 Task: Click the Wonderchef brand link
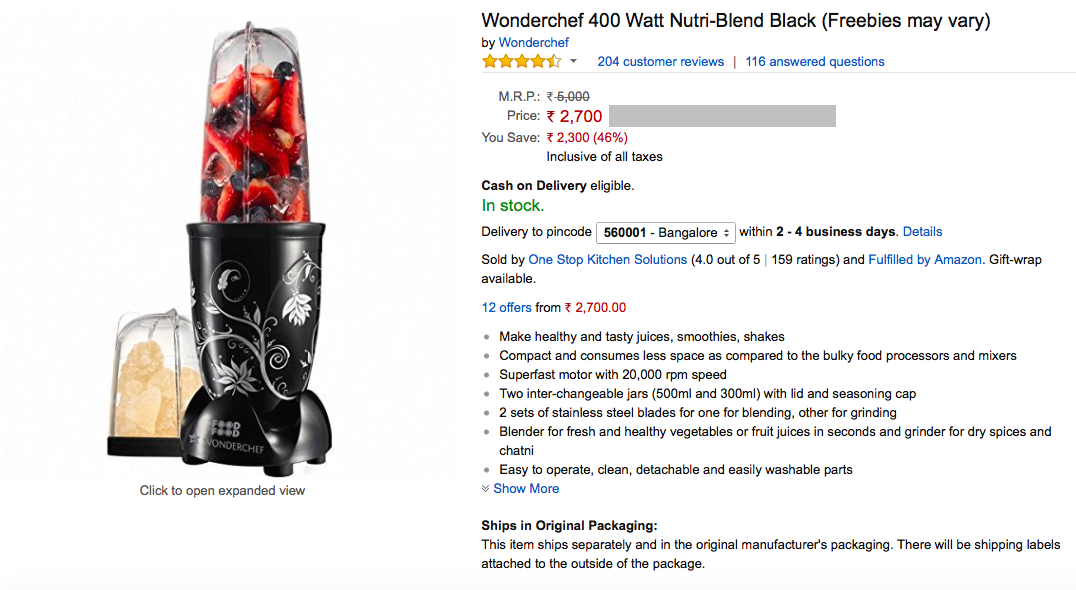point(533,42)
